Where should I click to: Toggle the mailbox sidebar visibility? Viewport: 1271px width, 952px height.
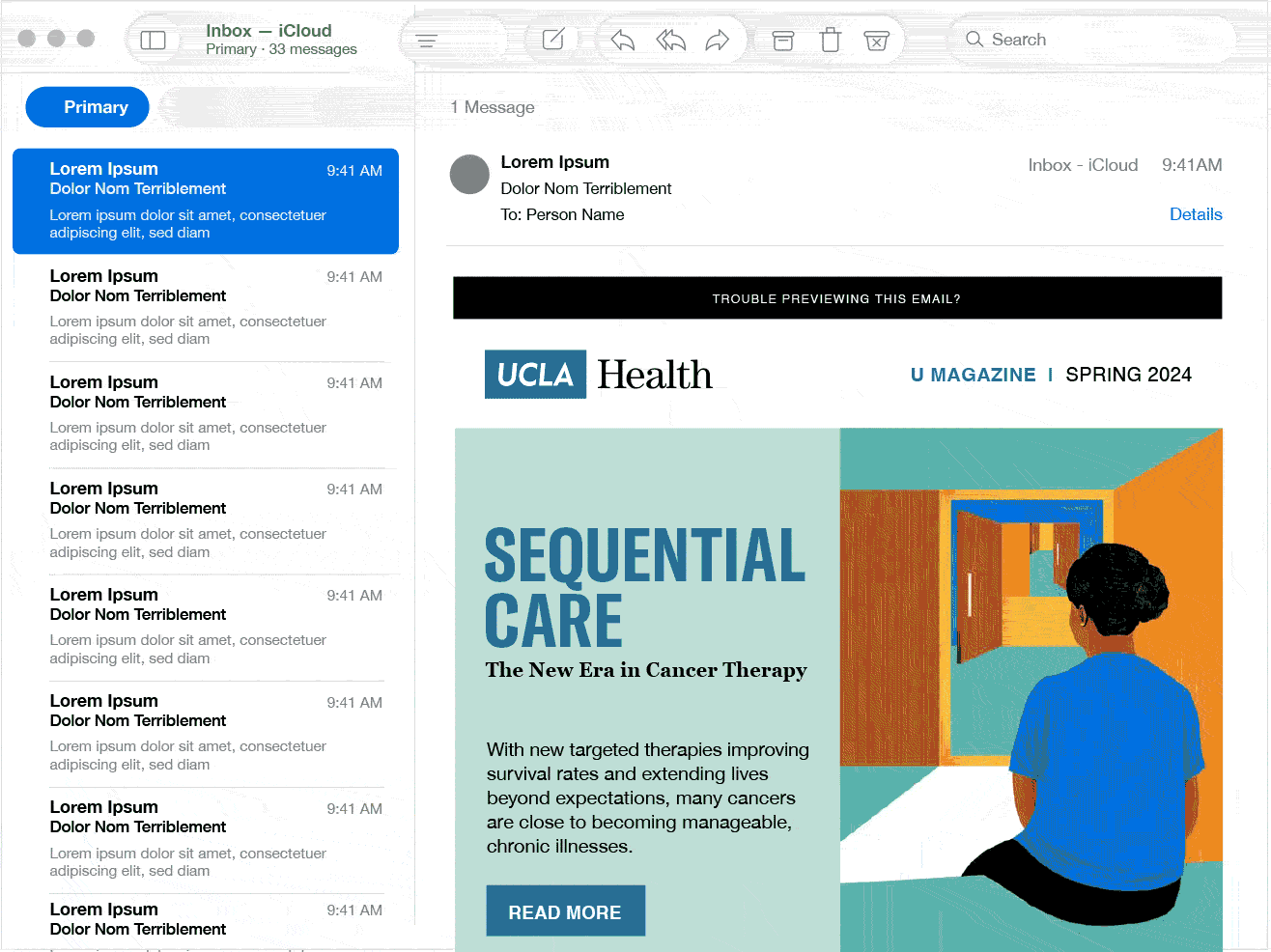coord(155,40)
